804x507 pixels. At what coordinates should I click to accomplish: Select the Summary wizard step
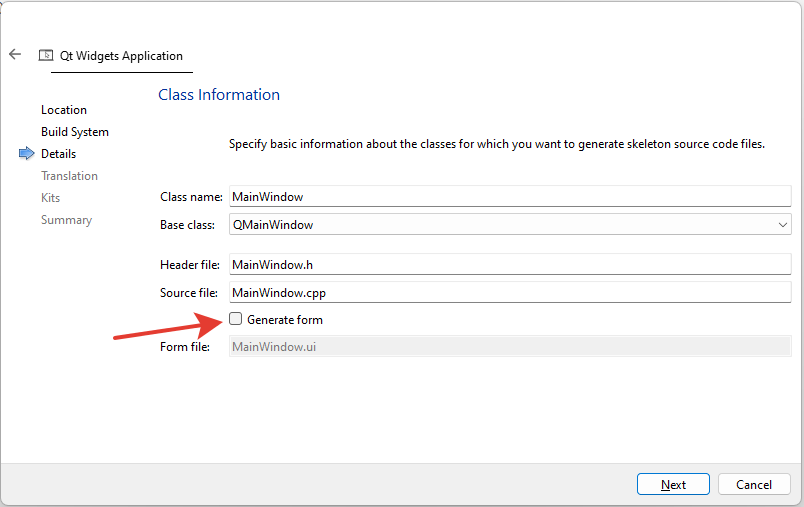[66, 220]
